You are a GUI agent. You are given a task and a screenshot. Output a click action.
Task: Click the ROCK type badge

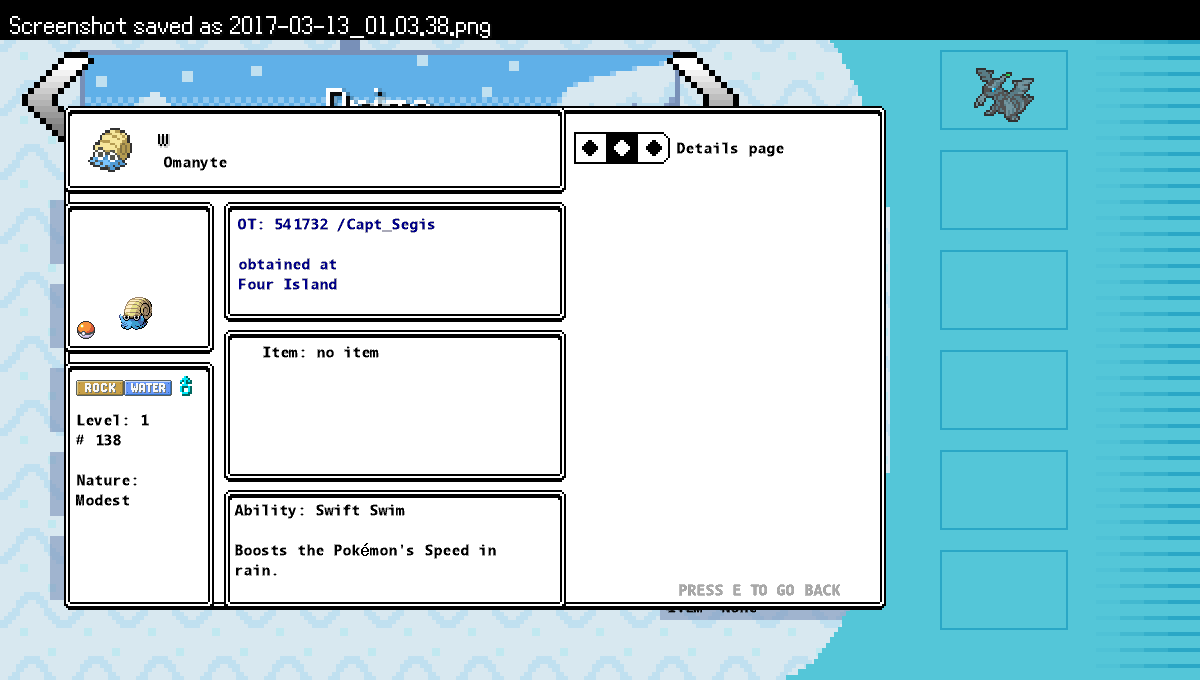(x=100, y=388)
